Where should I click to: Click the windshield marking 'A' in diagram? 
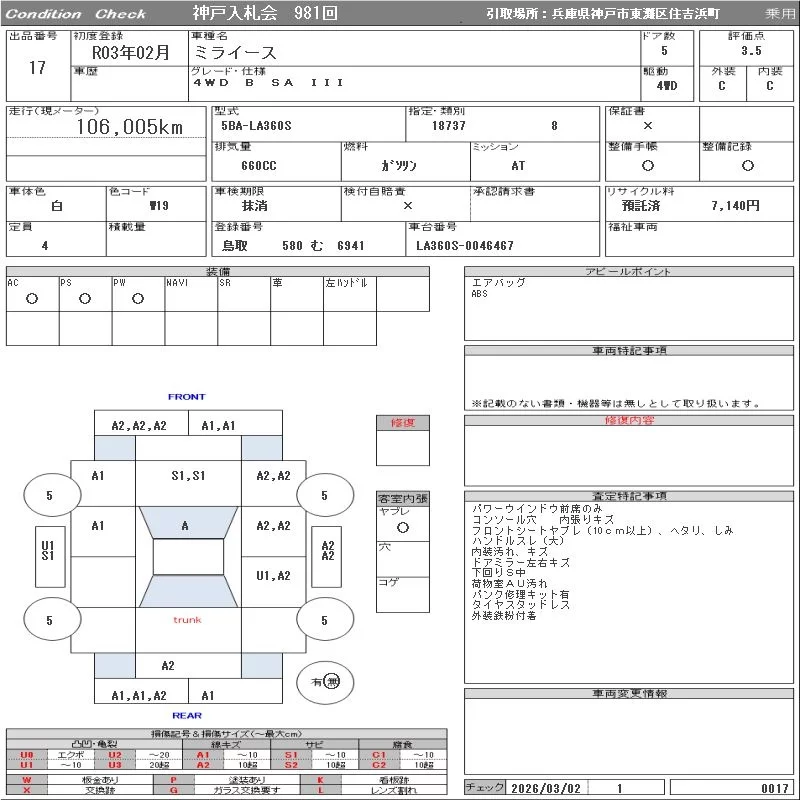[x=185, y=526]
